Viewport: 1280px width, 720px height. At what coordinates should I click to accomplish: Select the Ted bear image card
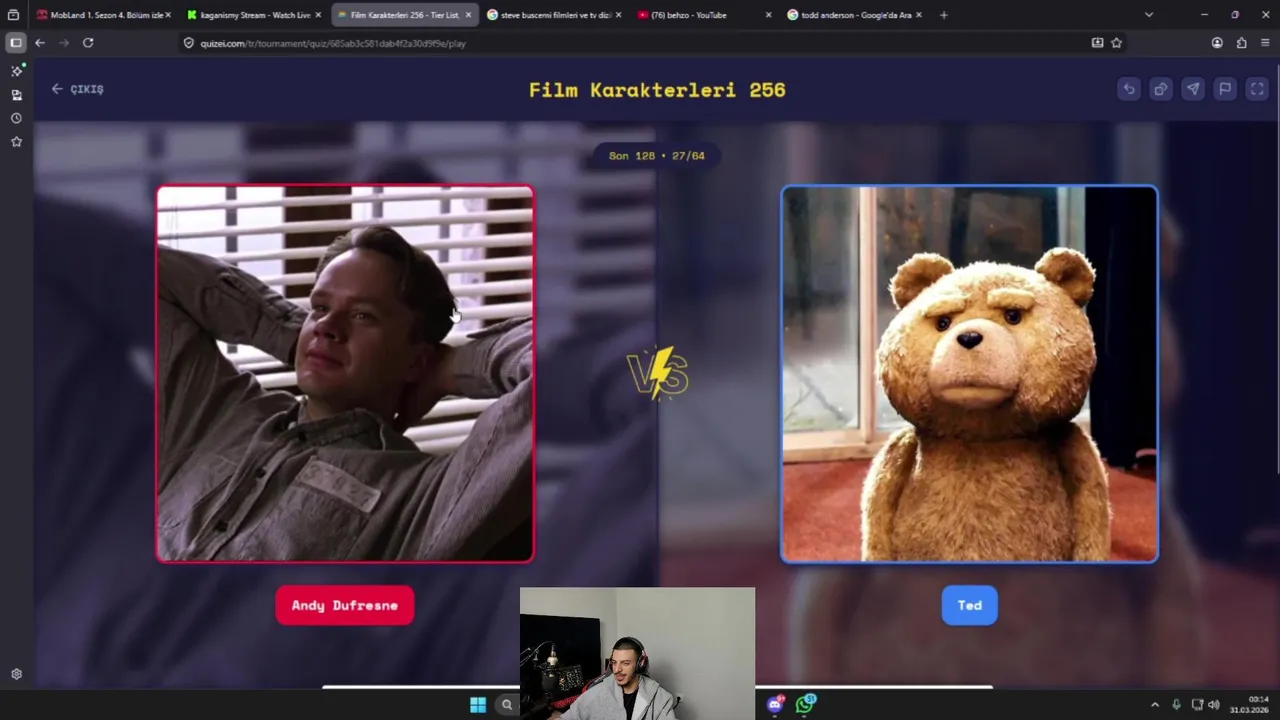[x=969, y=374]
